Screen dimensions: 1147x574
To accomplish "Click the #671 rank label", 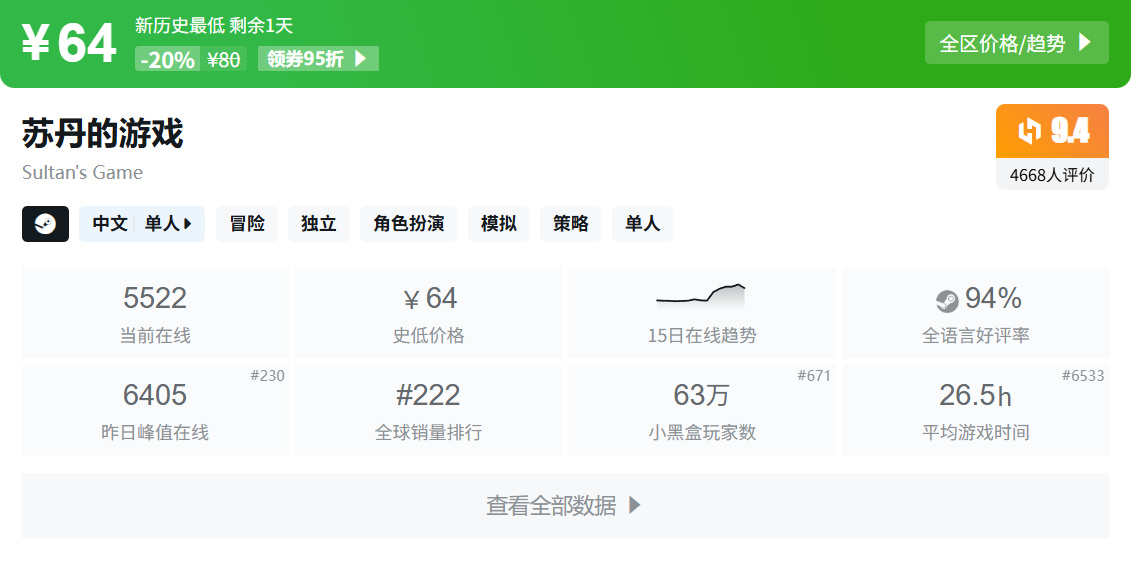I will pyautogui.click(x=814, y=376).
